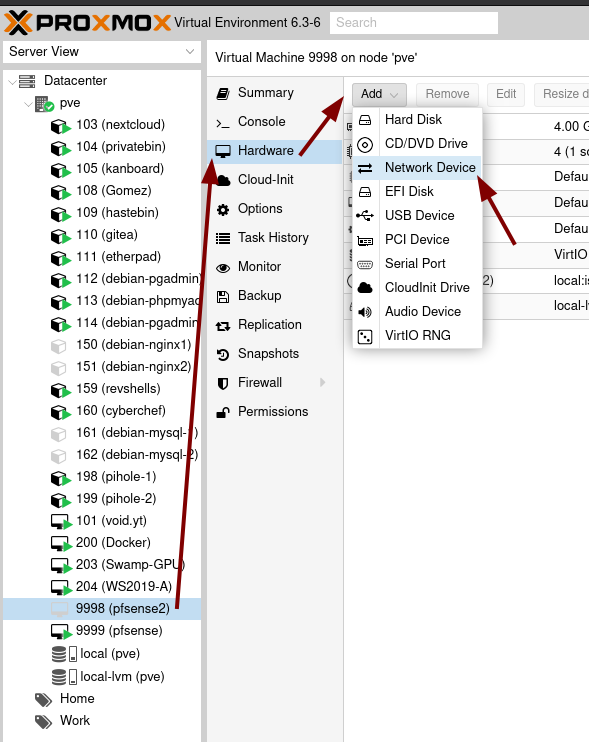Click the Add button
The image size is (589, 742).
(379, 94)
